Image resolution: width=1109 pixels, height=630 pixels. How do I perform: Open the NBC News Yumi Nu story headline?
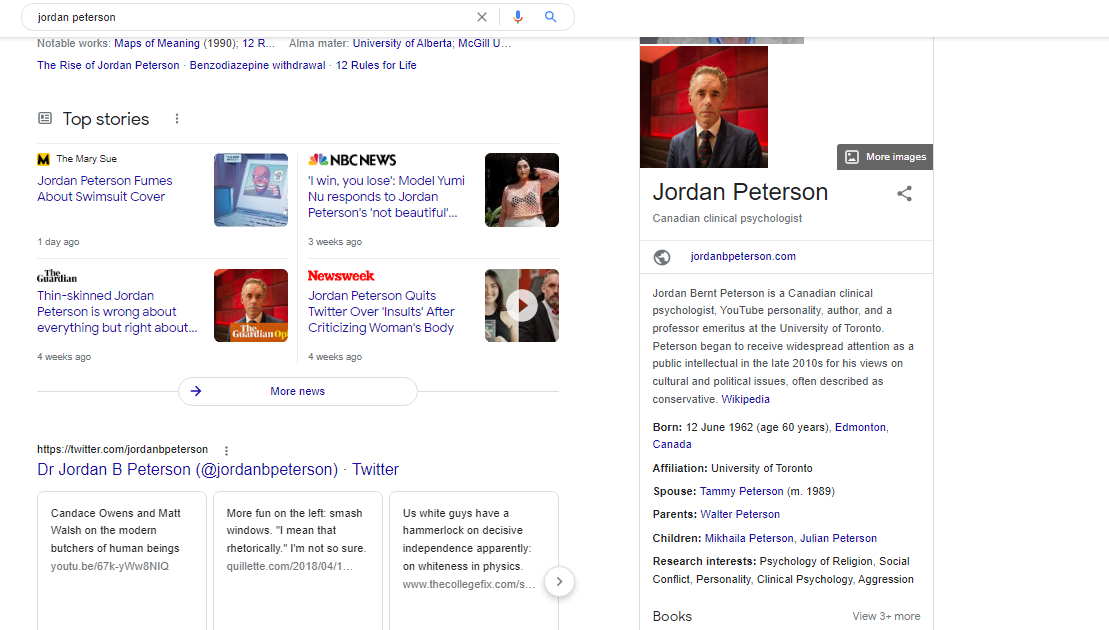click(x=386, y=197)
